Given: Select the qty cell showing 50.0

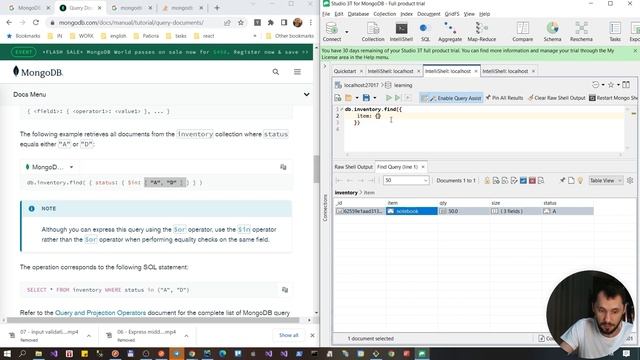Looking at the screenshot, I should tap(464, 211).
